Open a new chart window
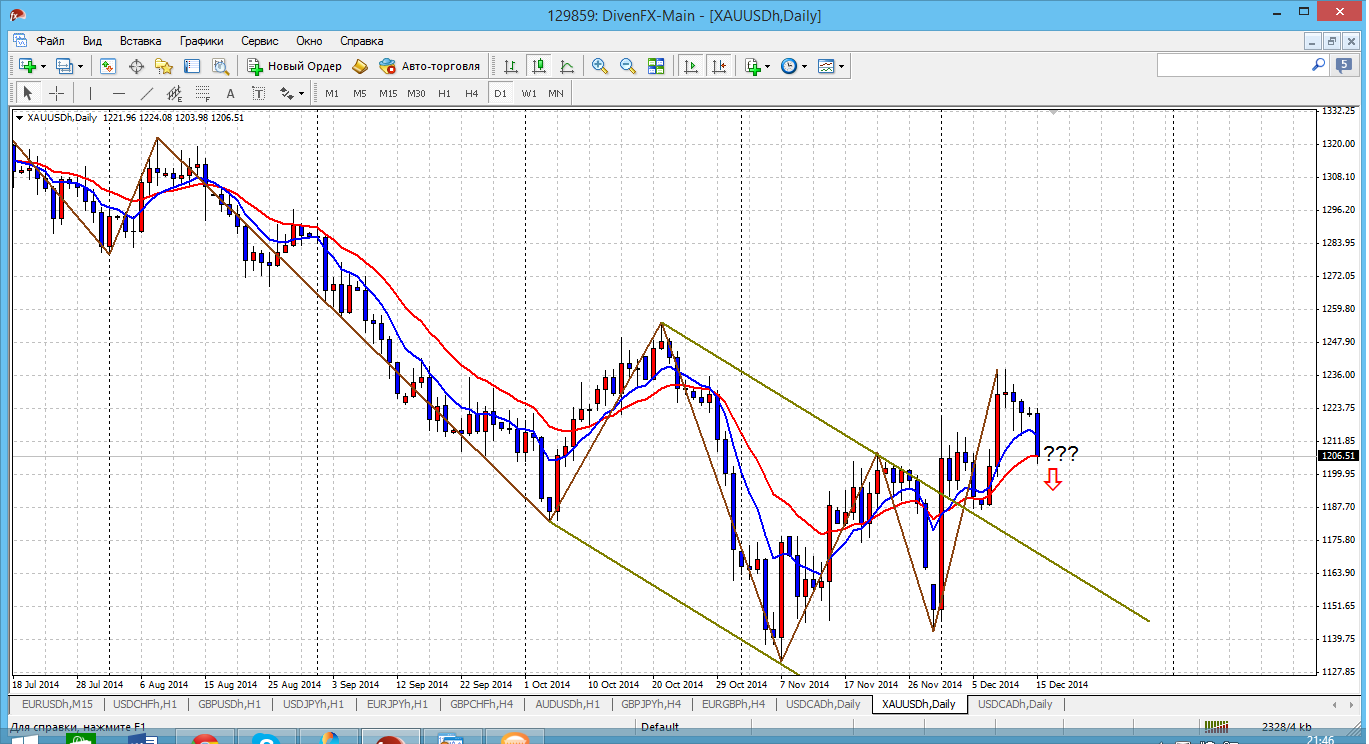 click(x=27, y=66)
